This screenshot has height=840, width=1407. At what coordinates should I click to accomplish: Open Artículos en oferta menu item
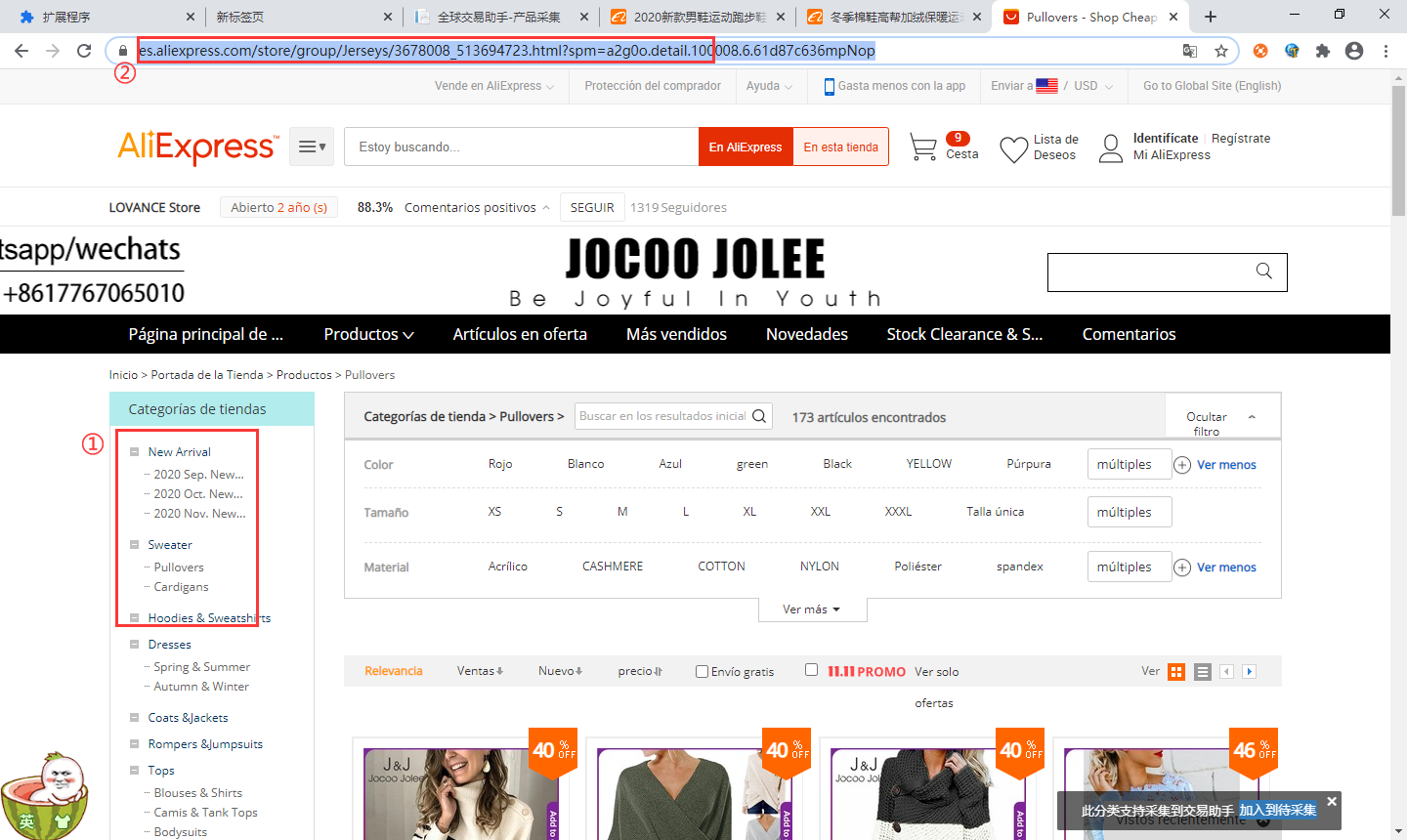coord(520,334)
